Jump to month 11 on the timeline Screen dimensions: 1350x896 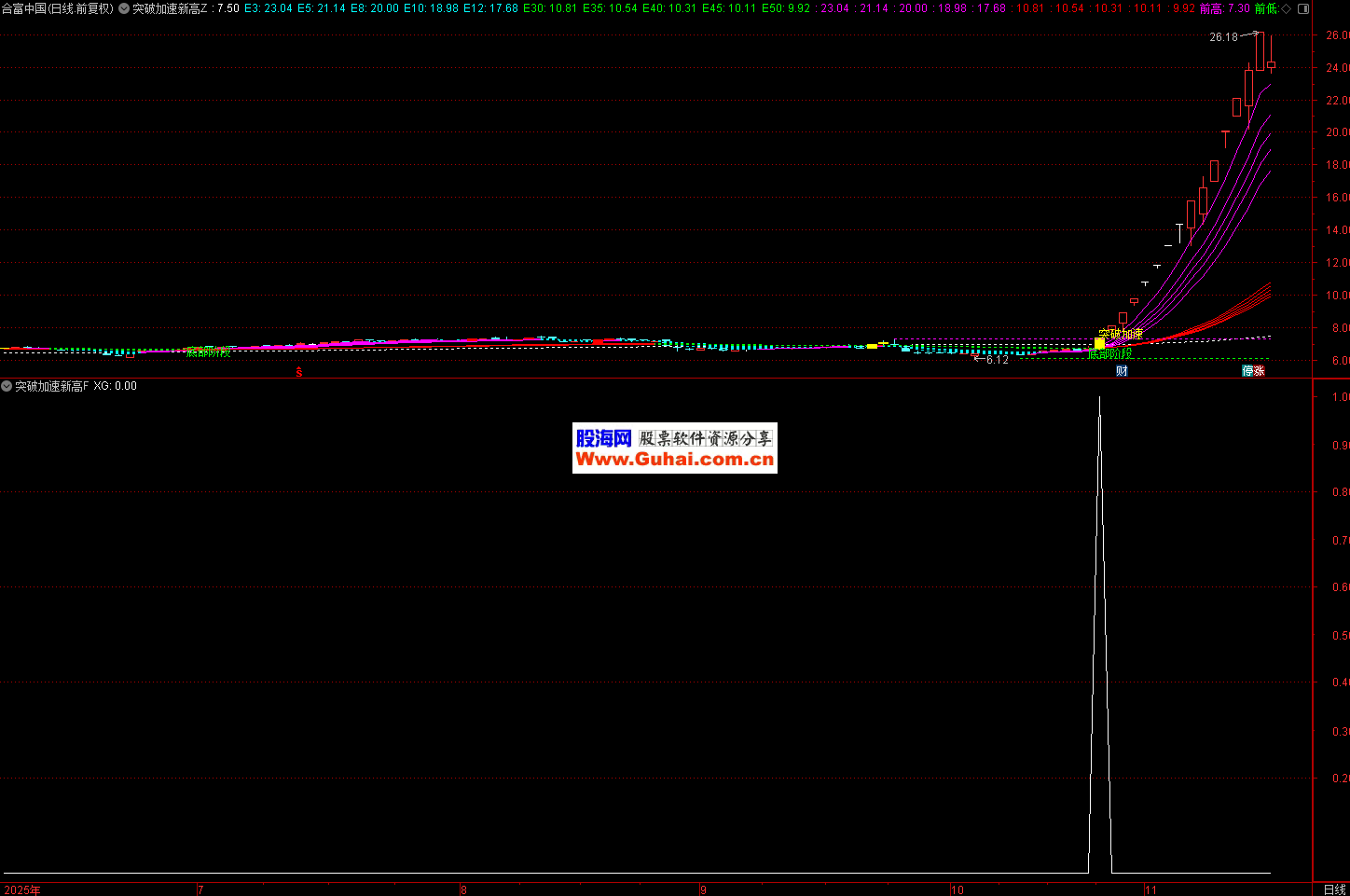1151,889
